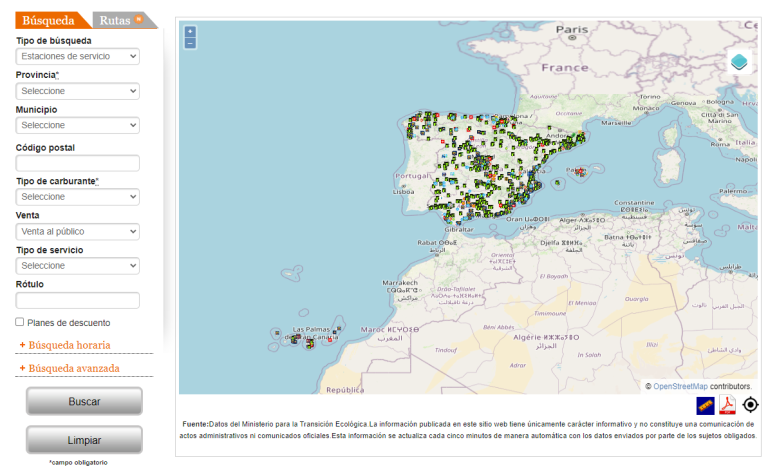Click the Marrakech label on the map
Viewport: 768px width, 471px height.
(400, 283)
